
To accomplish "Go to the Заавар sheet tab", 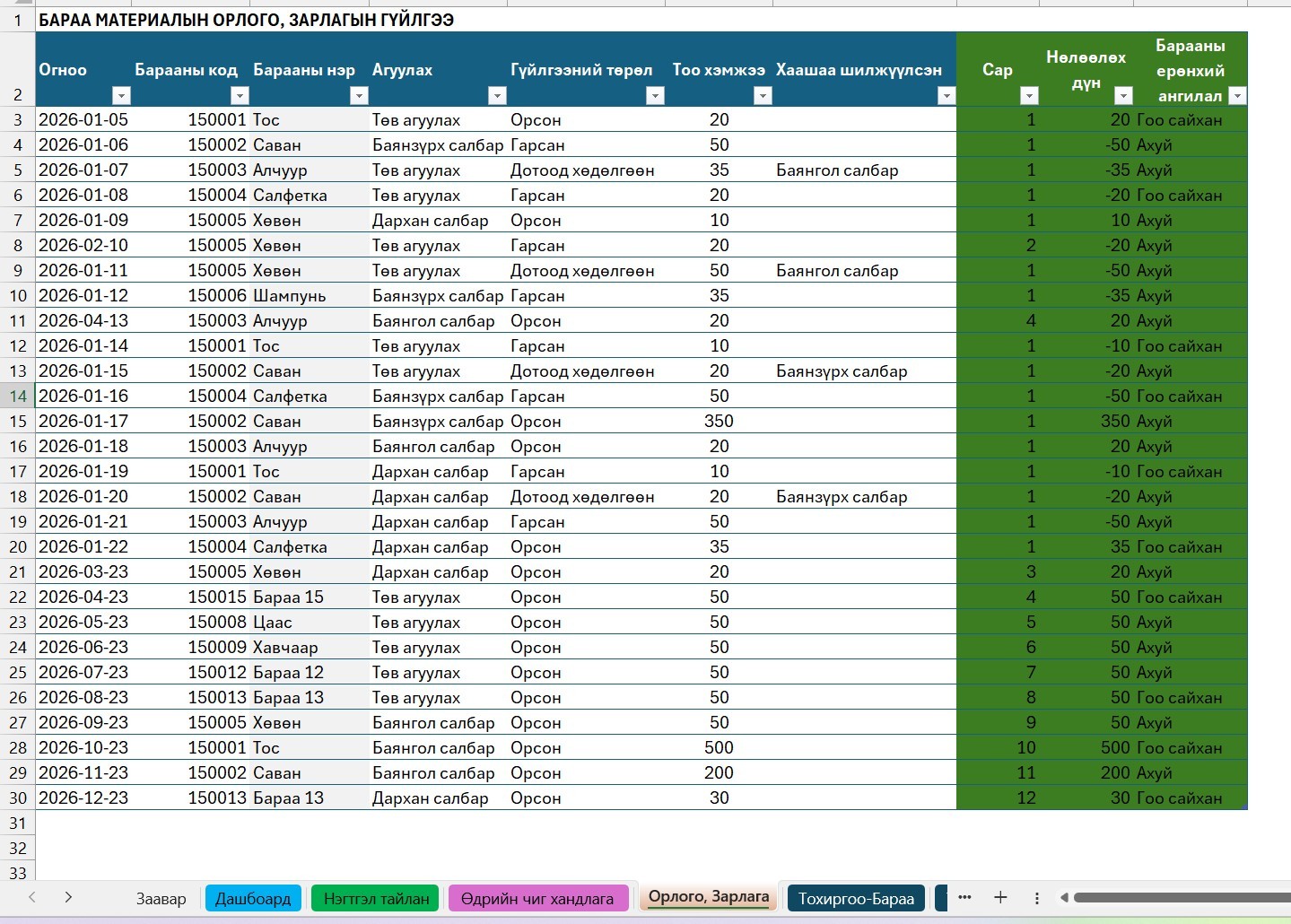I will 161,898.
